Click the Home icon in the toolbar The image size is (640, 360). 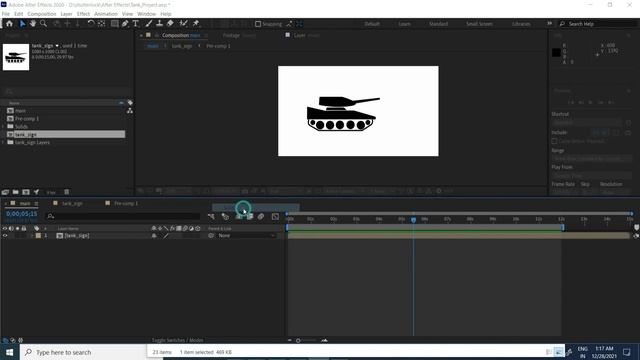tap(9, 24)
